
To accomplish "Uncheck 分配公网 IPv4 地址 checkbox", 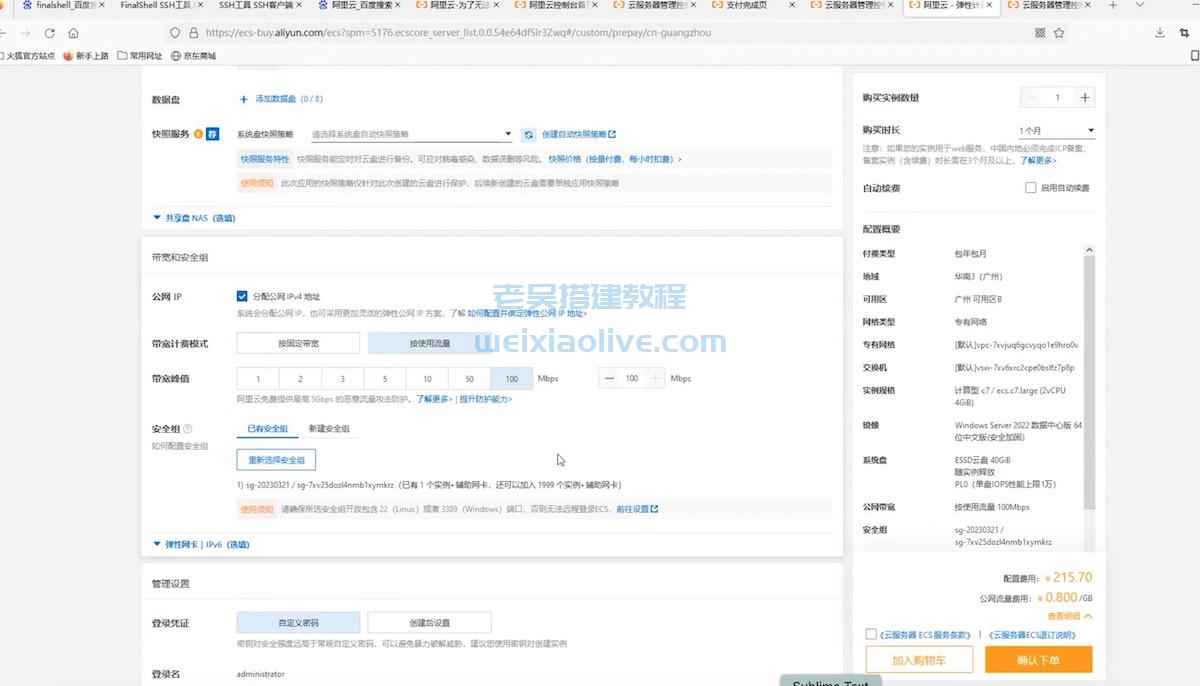I will (242, 297).
